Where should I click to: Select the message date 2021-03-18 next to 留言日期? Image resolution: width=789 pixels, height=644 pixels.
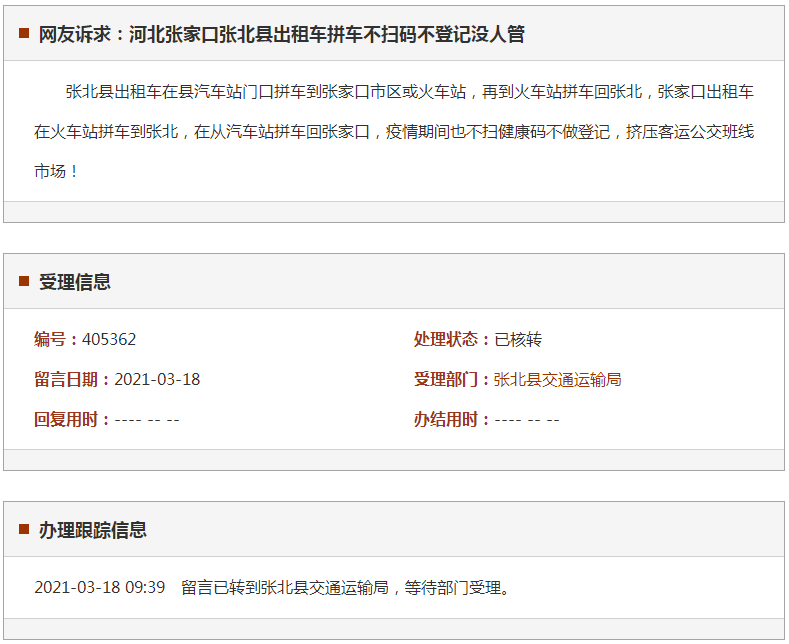pos(157,379)
